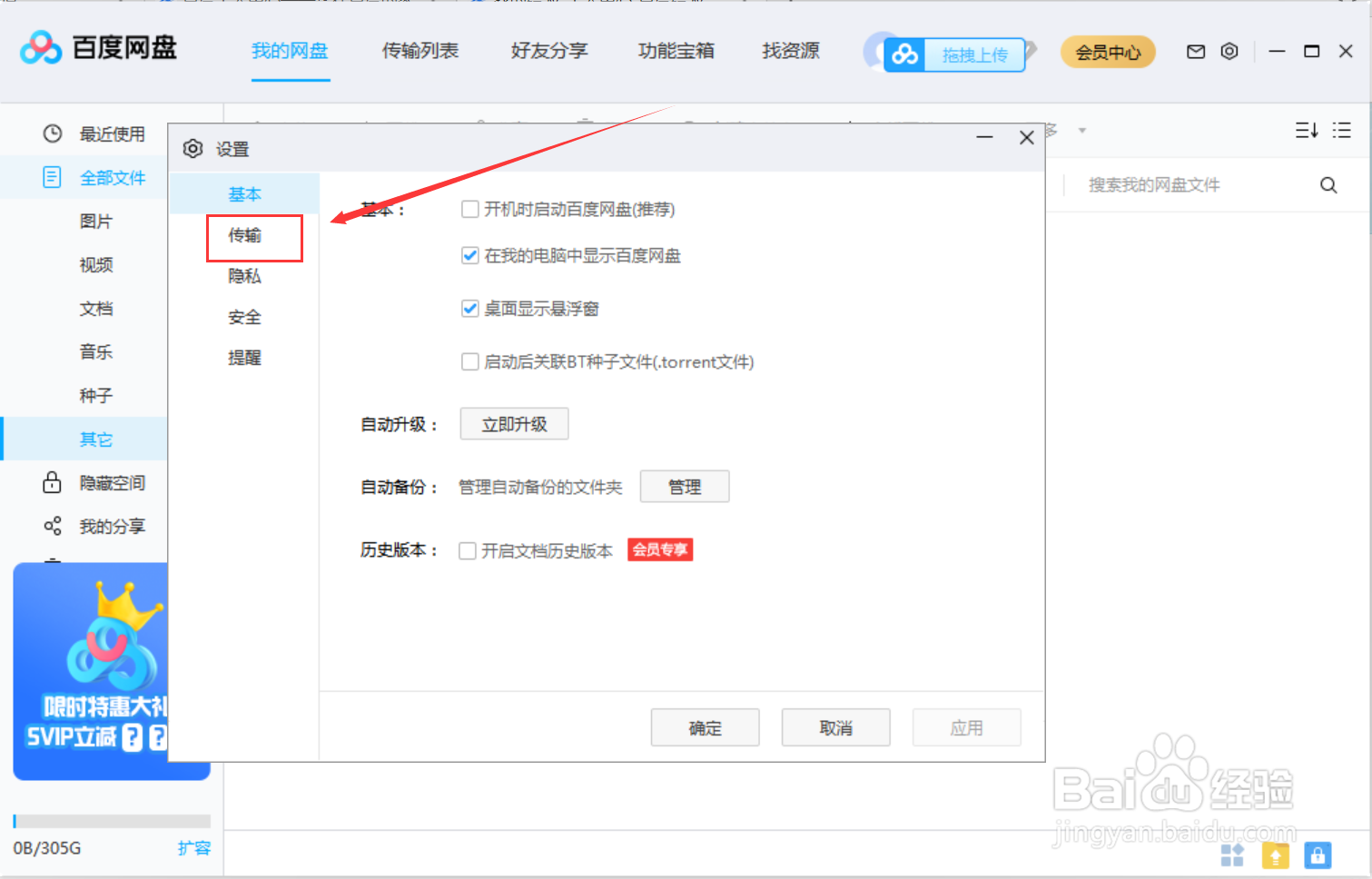Screen dimensions: 1372x879
Task: Click the My Share icon
Action: pos(53,526)
